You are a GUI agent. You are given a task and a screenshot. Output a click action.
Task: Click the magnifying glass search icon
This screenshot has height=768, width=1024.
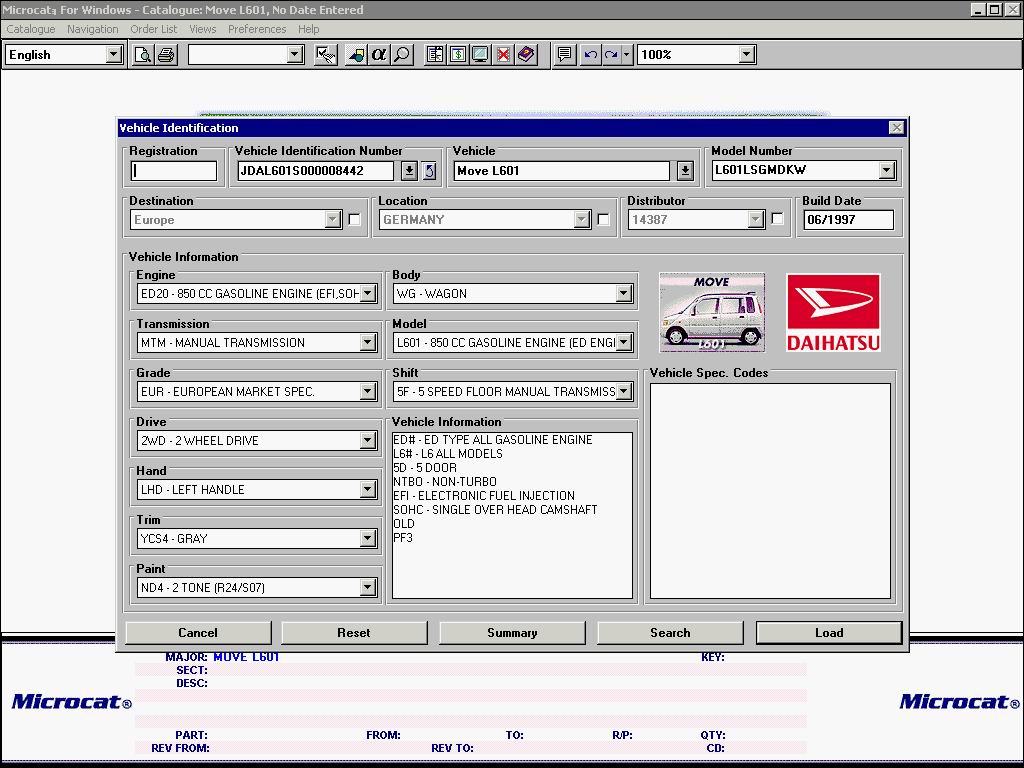click(402, 55)
